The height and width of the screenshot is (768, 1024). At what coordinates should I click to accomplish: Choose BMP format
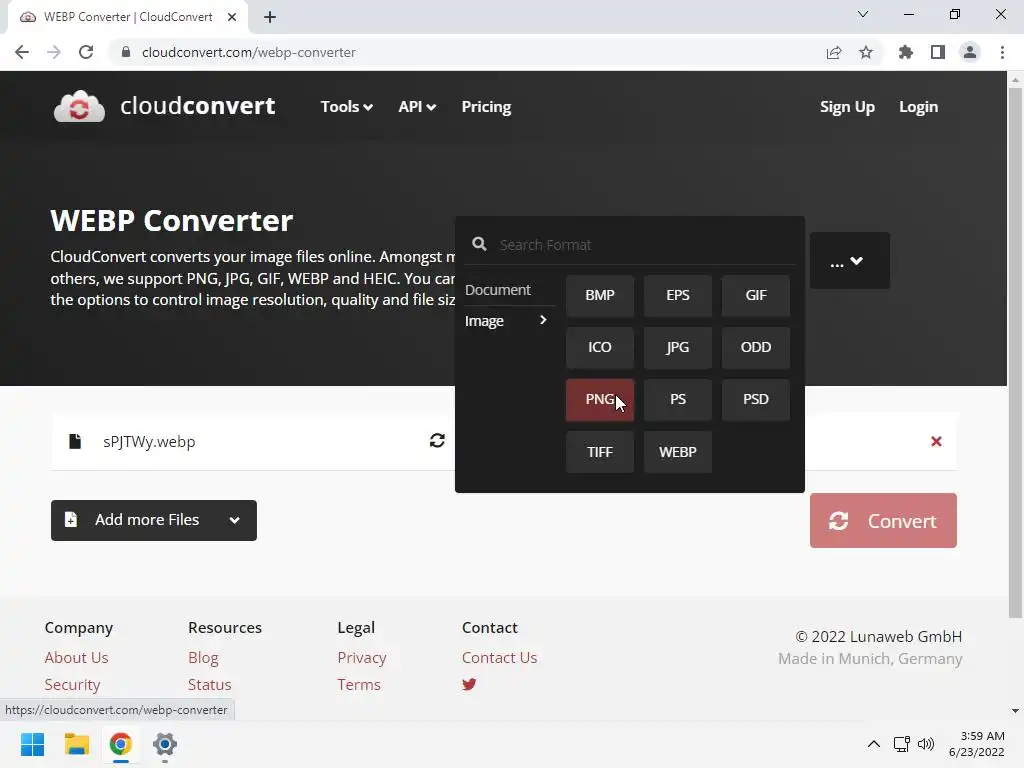pos(600,295)
